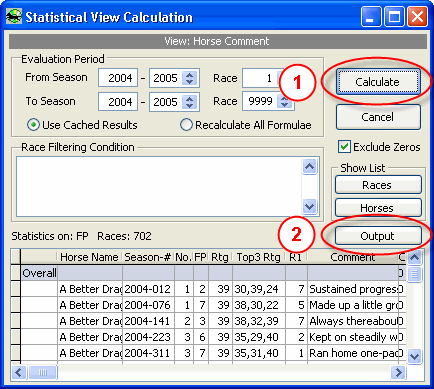This screenshot has width=434, height=389.
Task: Click season cell 2004-223
Action: [148, 337]
